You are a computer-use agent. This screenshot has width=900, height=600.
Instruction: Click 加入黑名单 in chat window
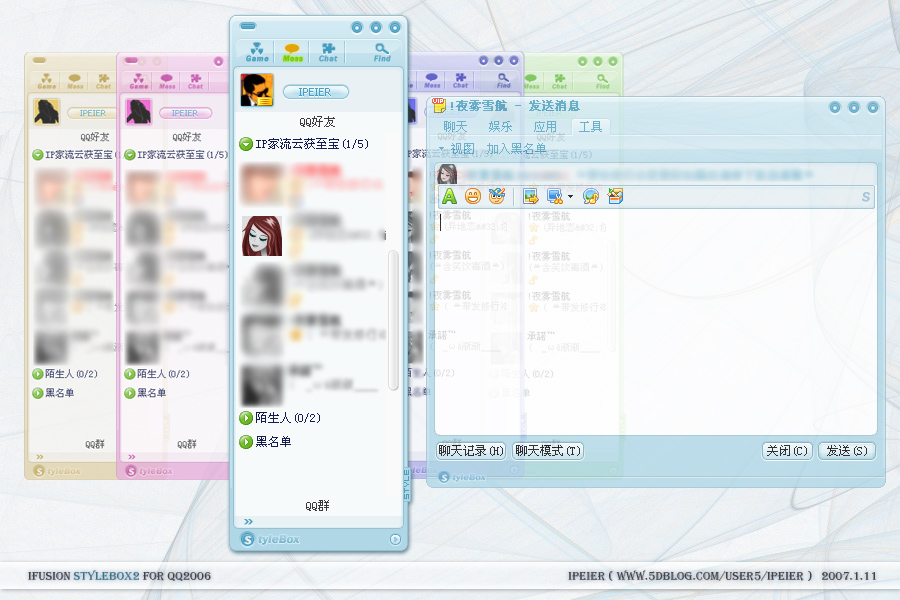click(x=516, y=149)
